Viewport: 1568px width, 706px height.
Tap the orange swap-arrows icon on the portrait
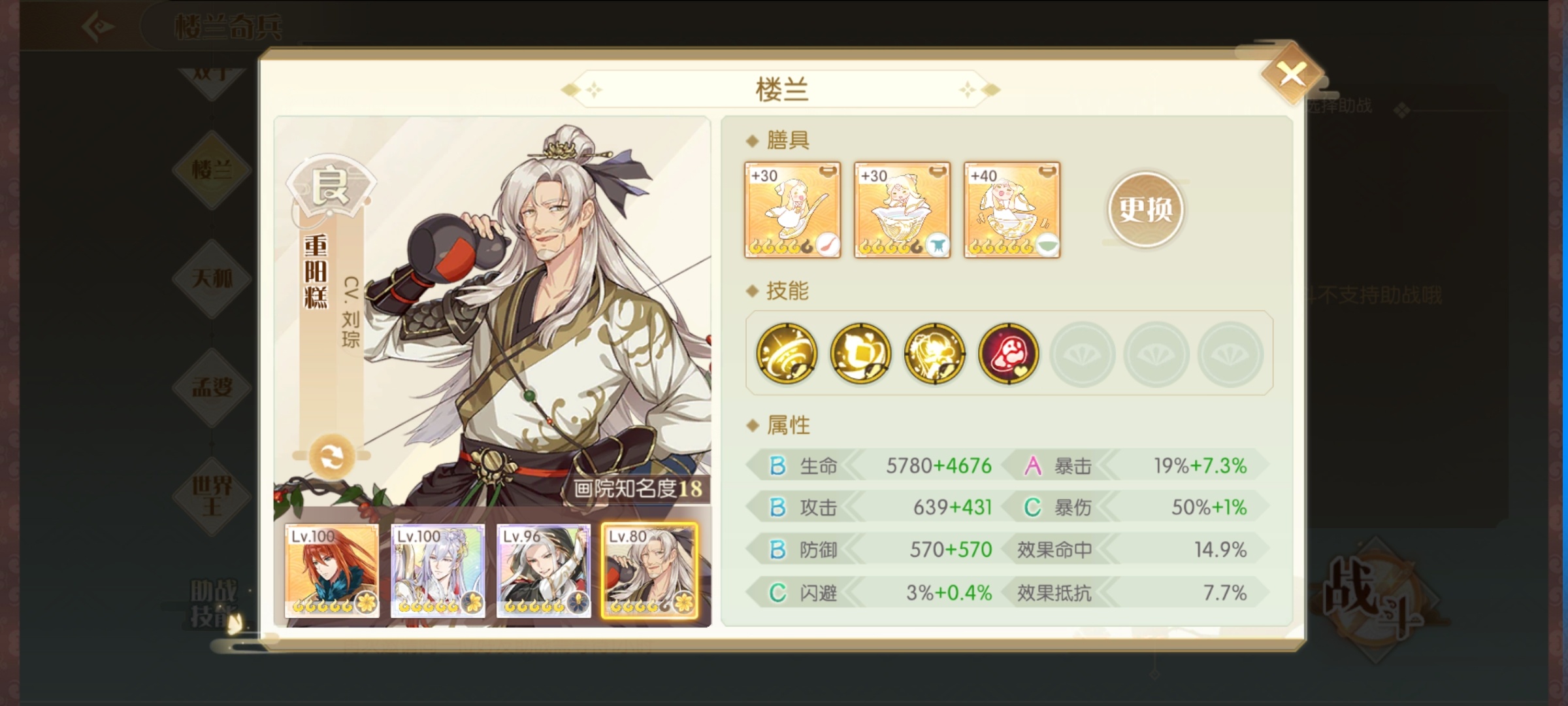coord(331,457)
